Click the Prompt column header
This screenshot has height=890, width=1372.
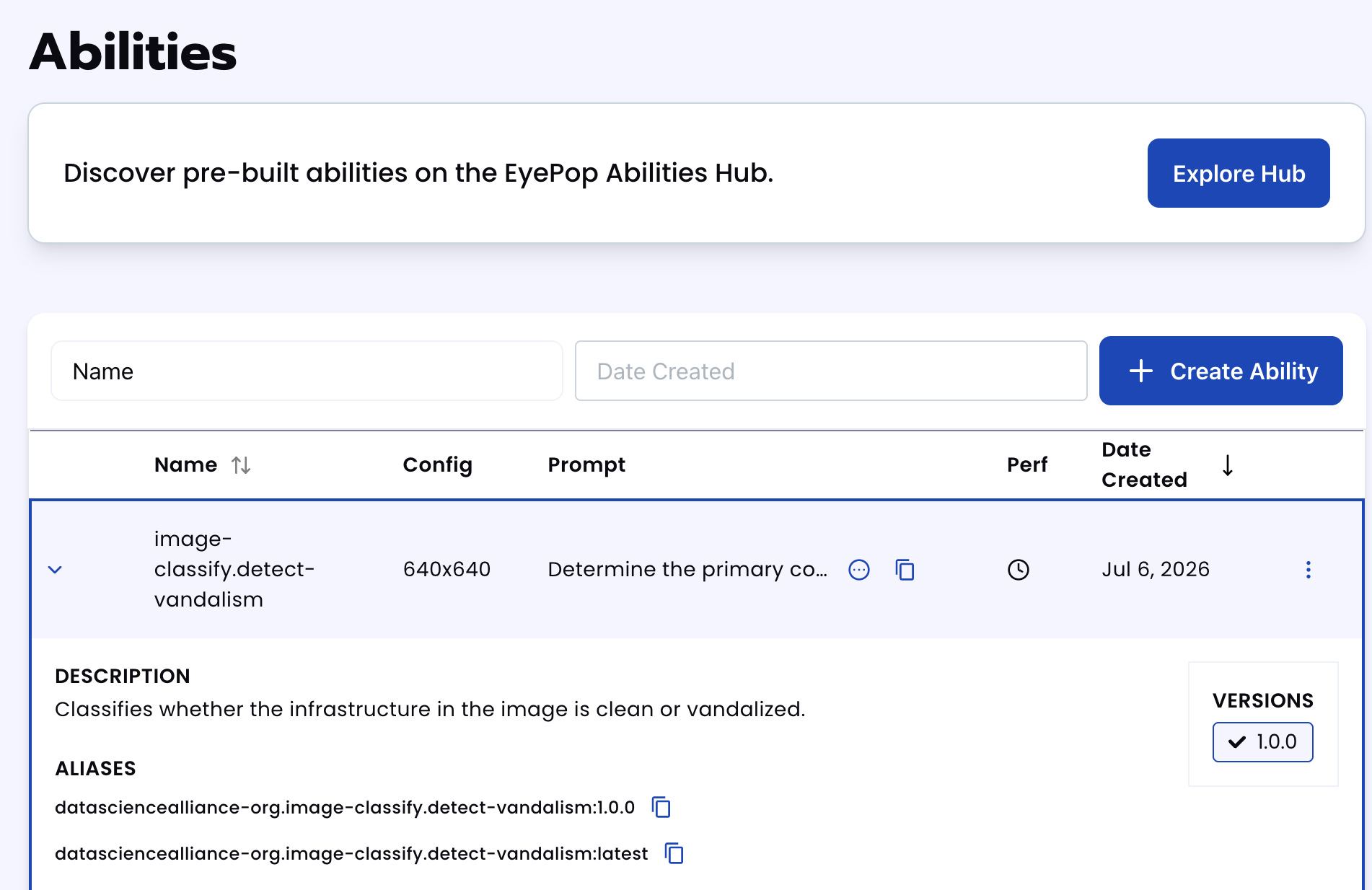tap(586, 464)
